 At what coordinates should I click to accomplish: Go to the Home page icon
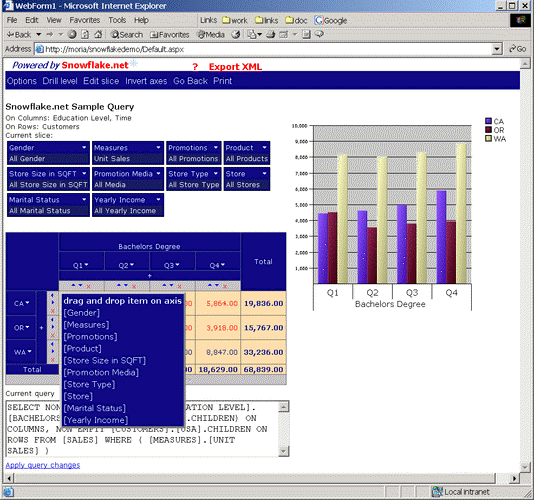pos(98,34)
